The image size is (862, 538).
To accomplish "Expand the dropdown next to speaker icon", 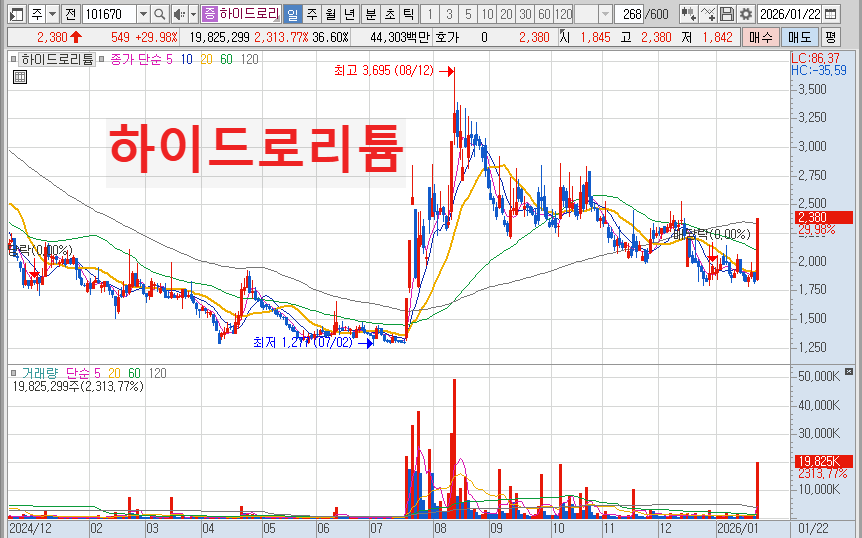I will [x=193, y=14].
